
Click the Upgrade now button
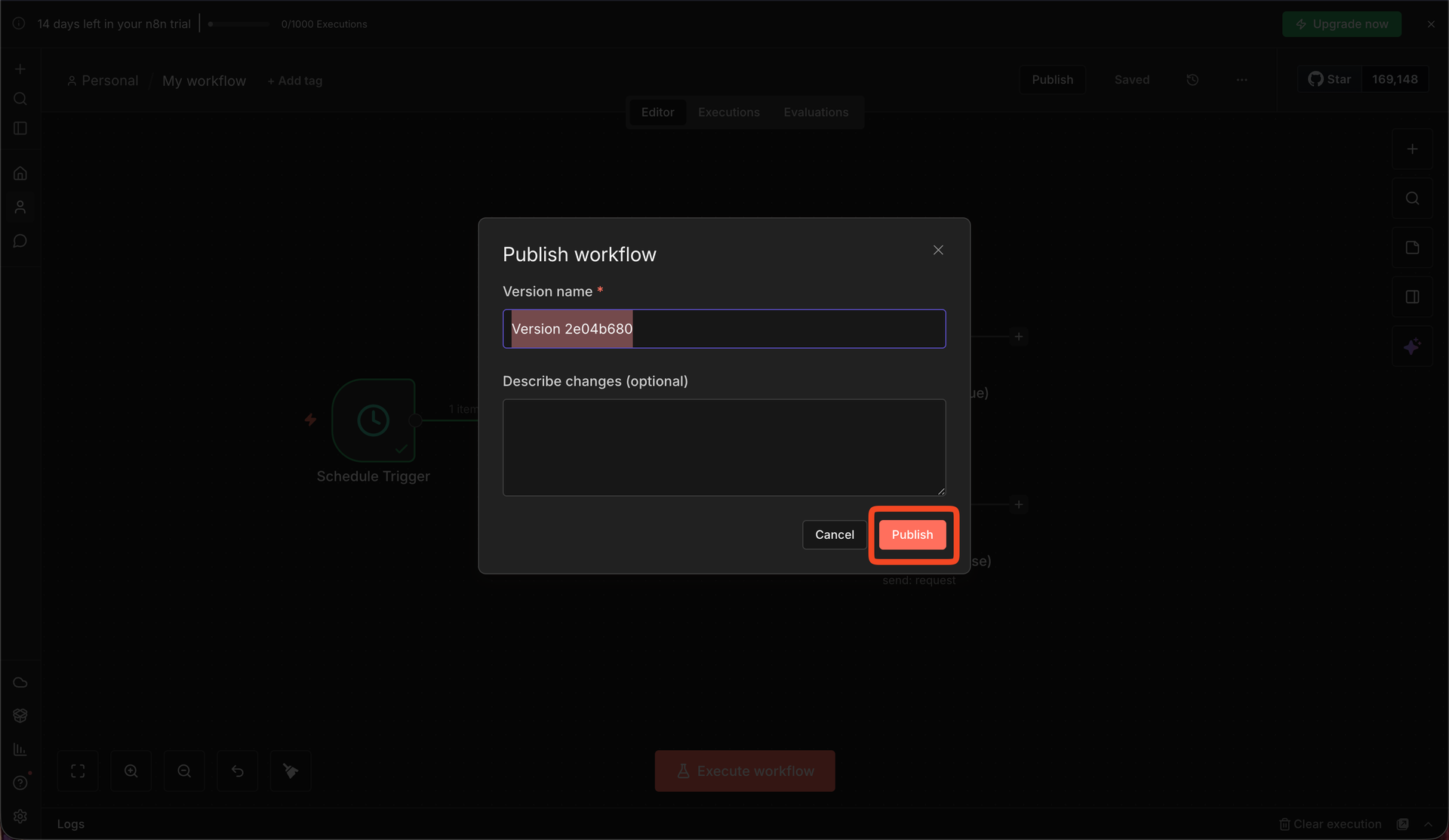click(1342, 24)
